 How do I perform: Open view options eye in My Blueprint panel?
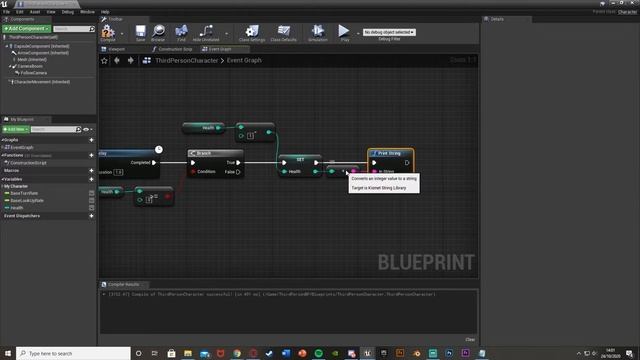click(87, 129)
